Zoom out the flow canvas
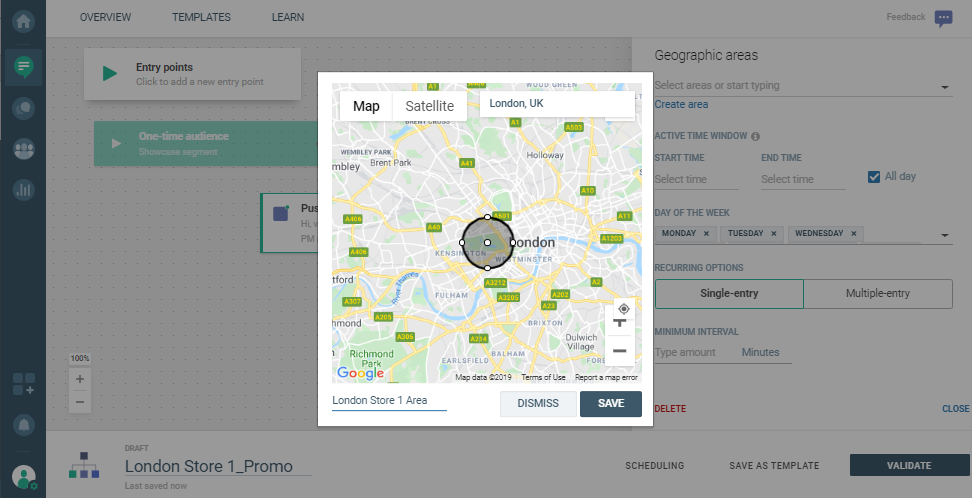 (80, 402)
